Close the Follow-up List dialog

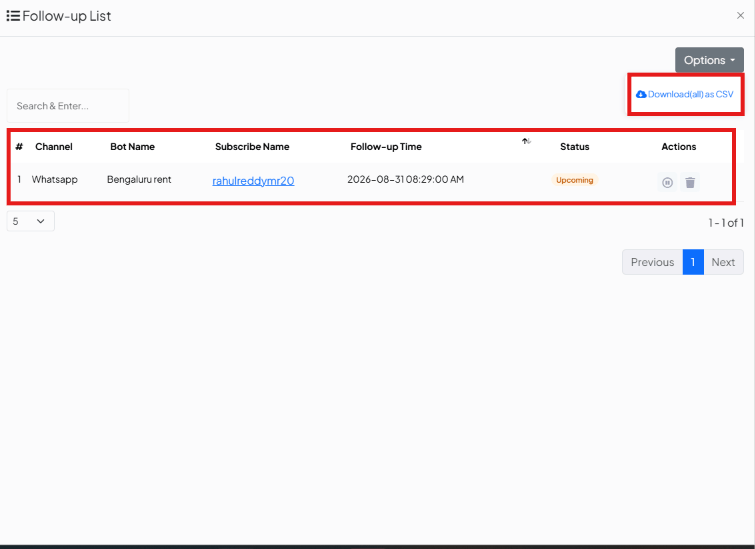point(741,15)
